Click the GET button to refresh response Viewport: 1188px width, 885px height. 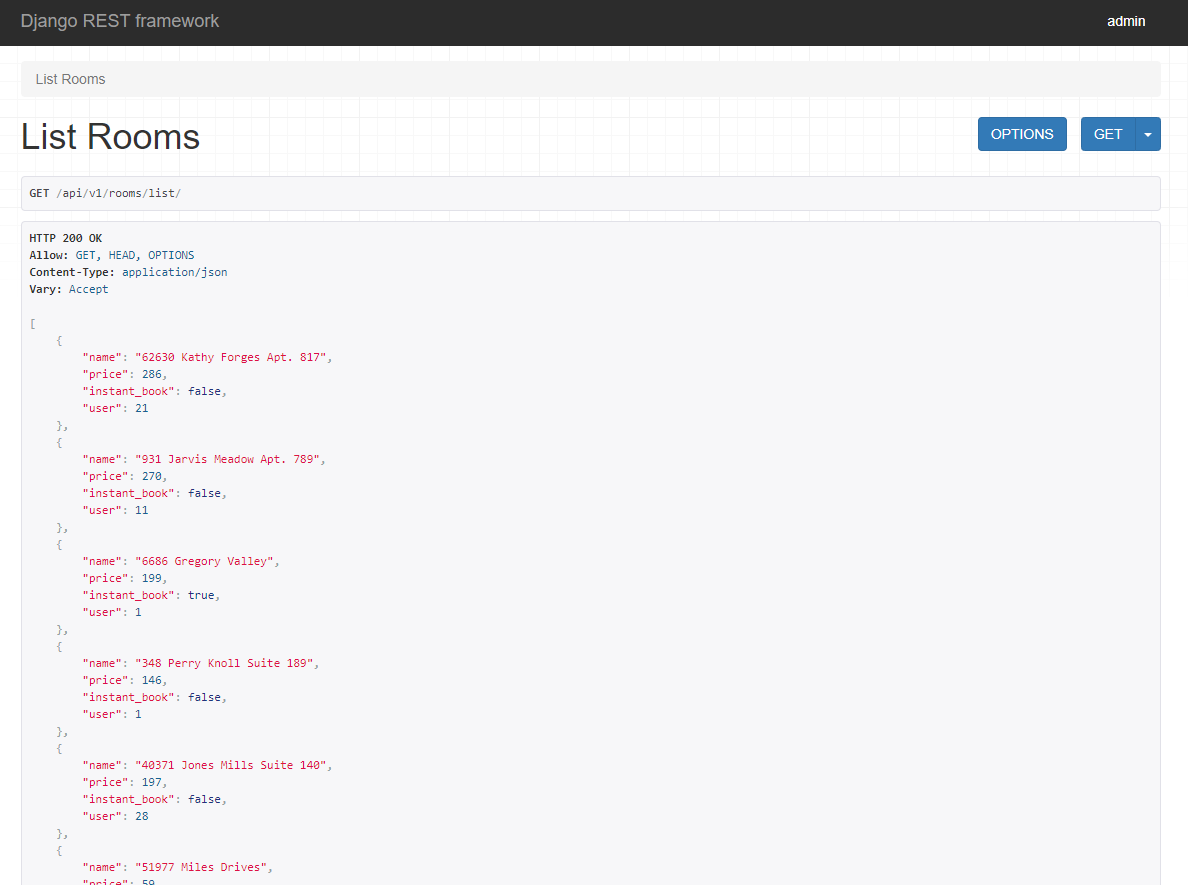1108,133
